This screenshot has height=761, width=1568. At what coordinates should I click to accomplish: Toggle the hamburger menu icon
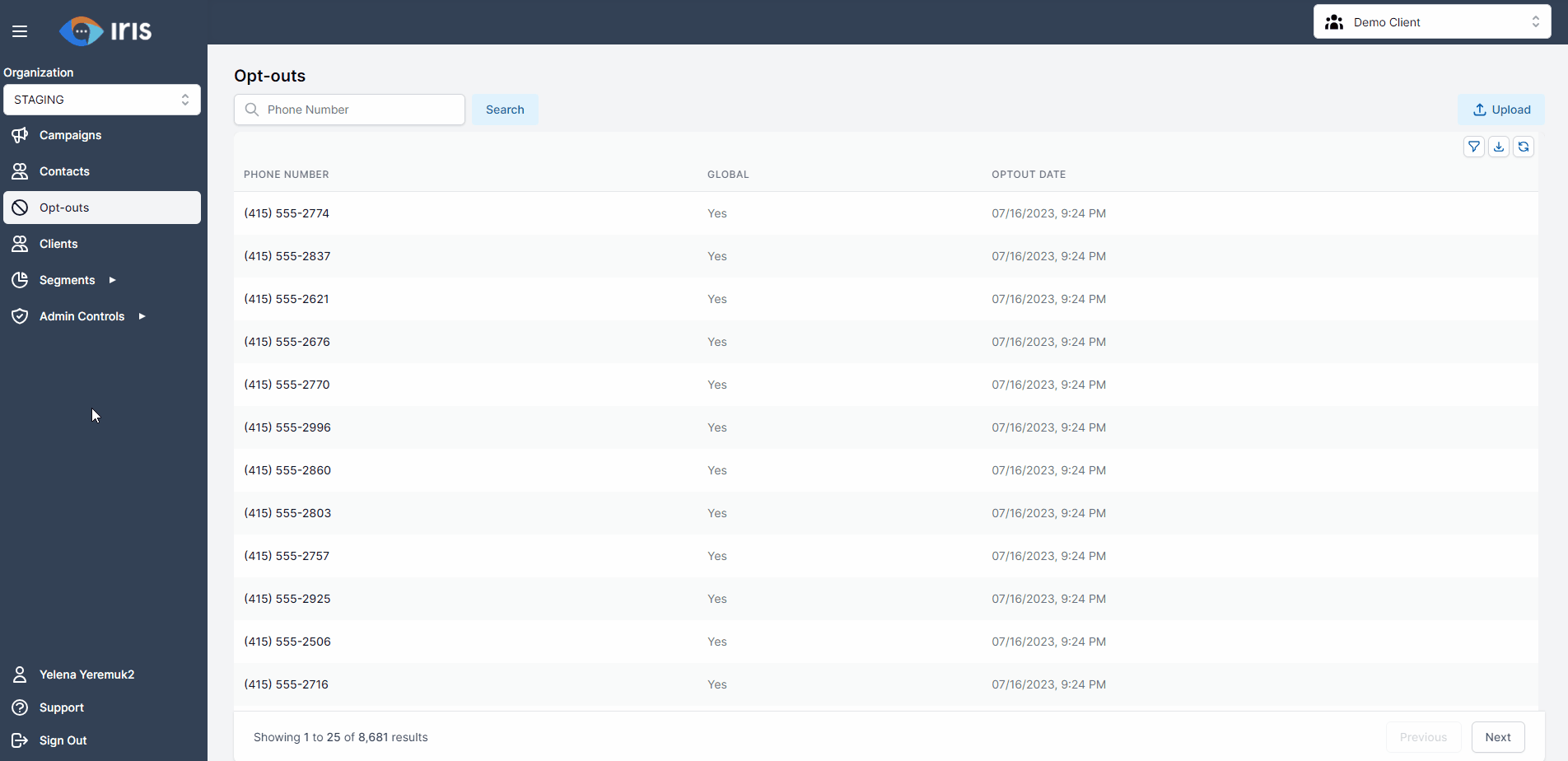20,31
